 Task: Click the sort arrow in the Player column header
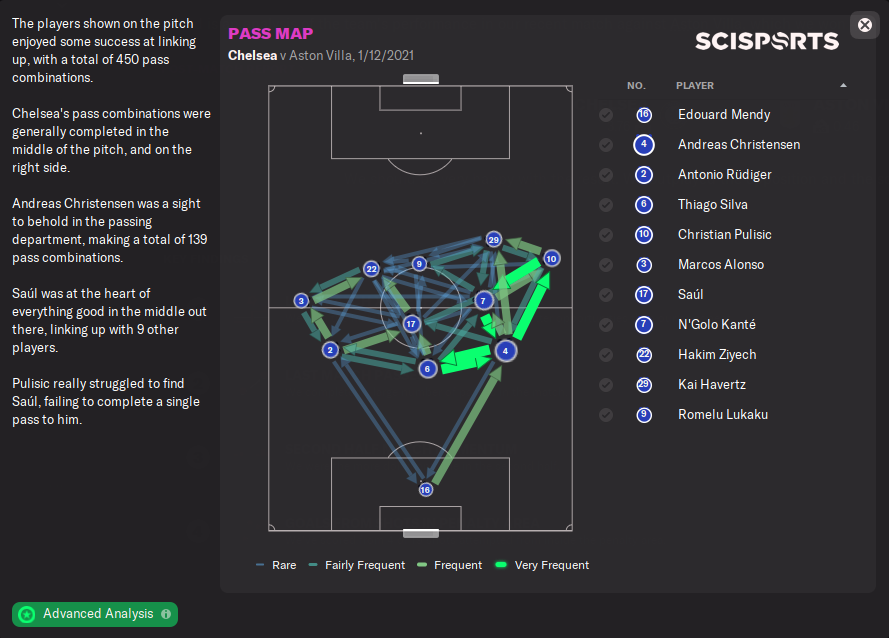click(843, 86)
